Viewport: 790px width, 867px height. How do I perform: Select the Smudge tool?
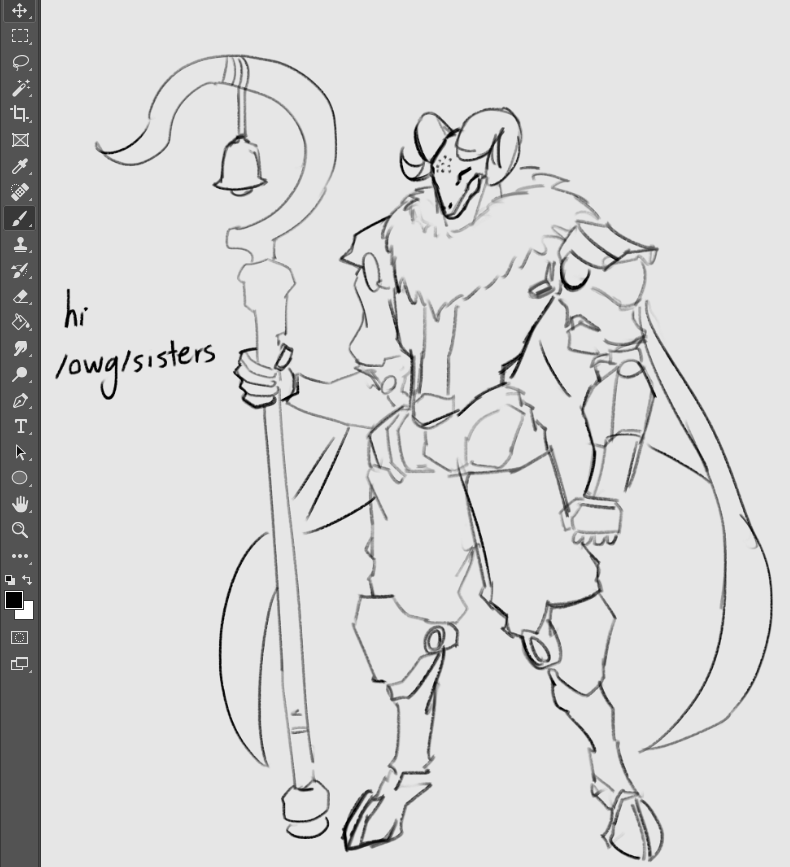(20, 348)
